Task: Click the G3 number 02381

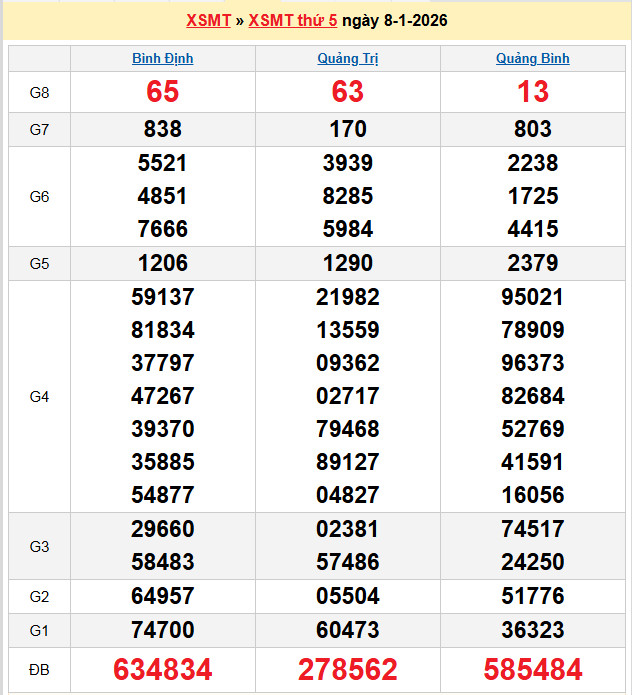Action: [x=347, y=529]
